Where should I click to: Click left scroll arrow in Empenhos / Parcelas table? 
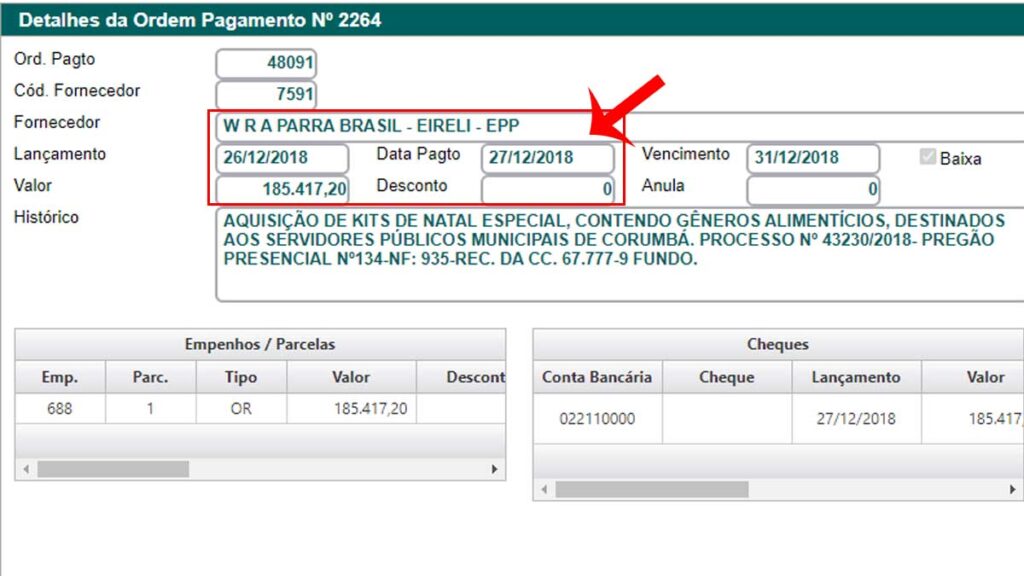click(26, 468)
